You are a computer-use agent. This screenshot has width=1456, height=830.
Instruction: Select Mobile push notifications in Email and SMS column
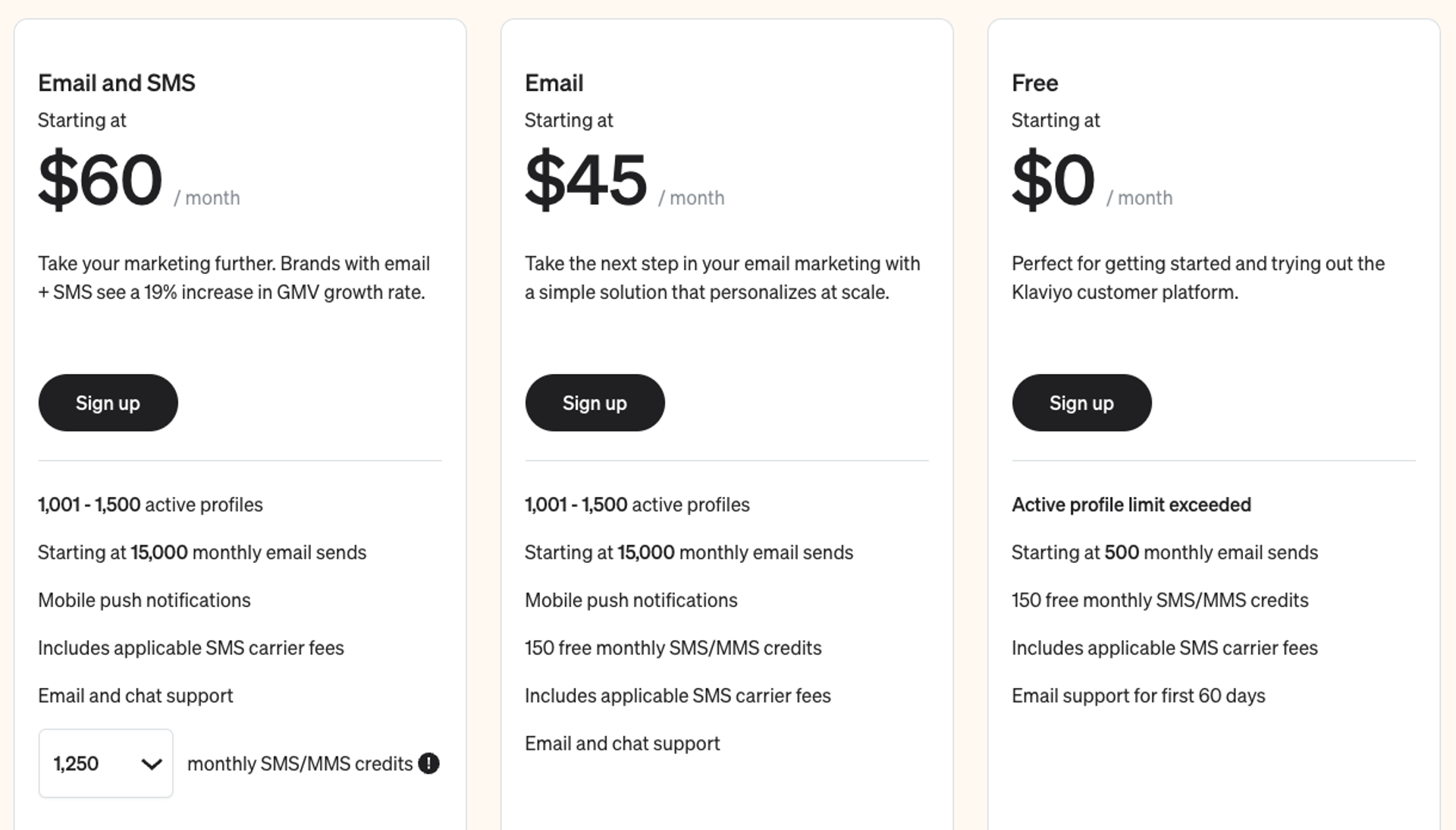[x=144, y=599]
